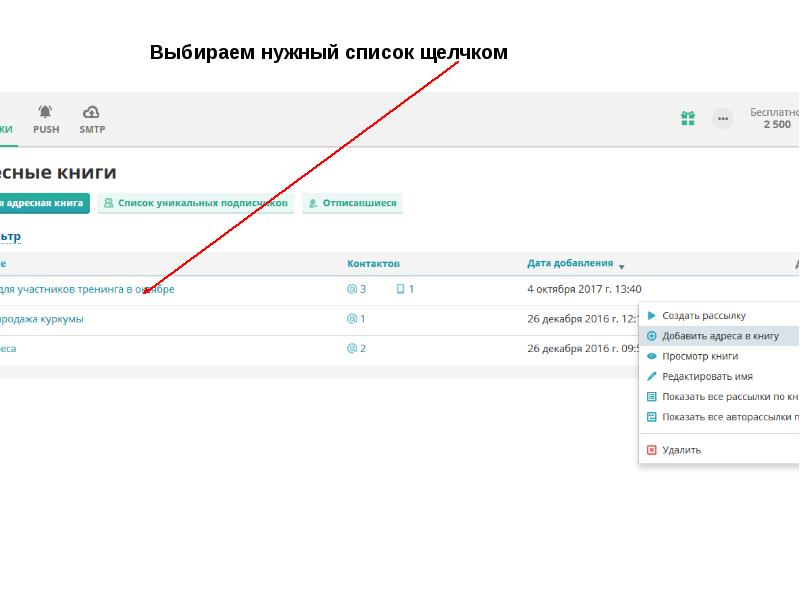Click the eye icon beside Просмотр книги
This screenshot has height=600, width=800.
[x=652, y=356]
